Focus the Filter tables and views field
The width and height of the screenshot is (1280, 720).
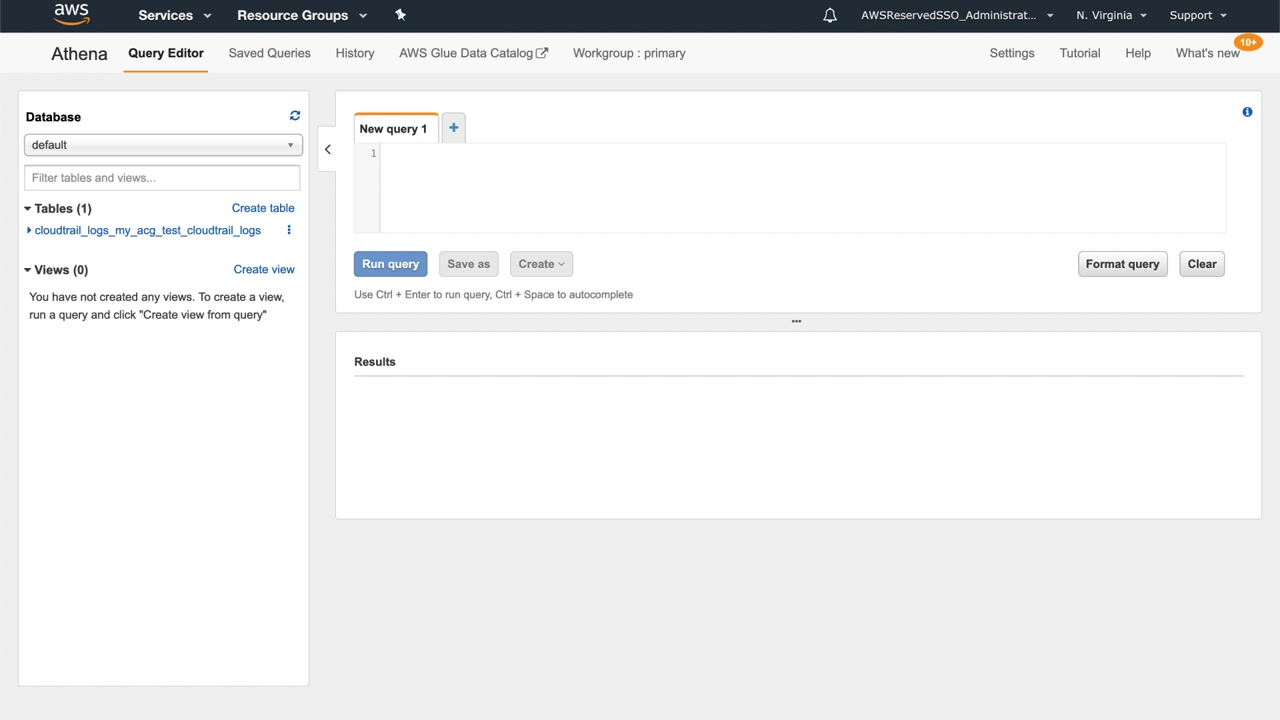pyautogui.click(x=162, y=178)
